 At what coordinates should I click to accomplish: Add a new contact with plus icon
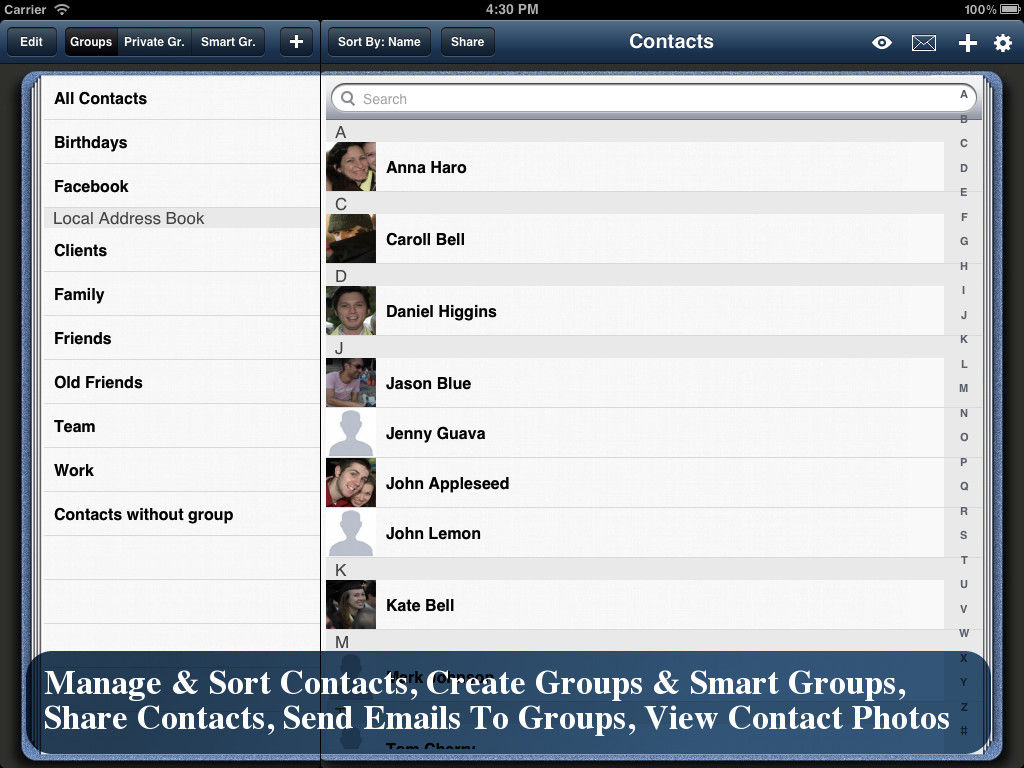(x=967, y=43)
